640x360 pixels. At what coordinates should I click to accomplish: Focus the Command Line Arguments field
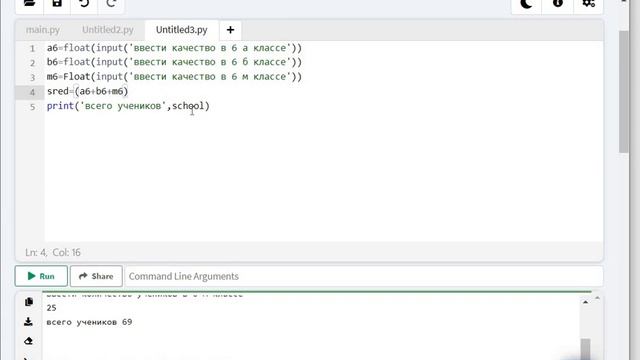pyautogui.click(x=364, y=276)
